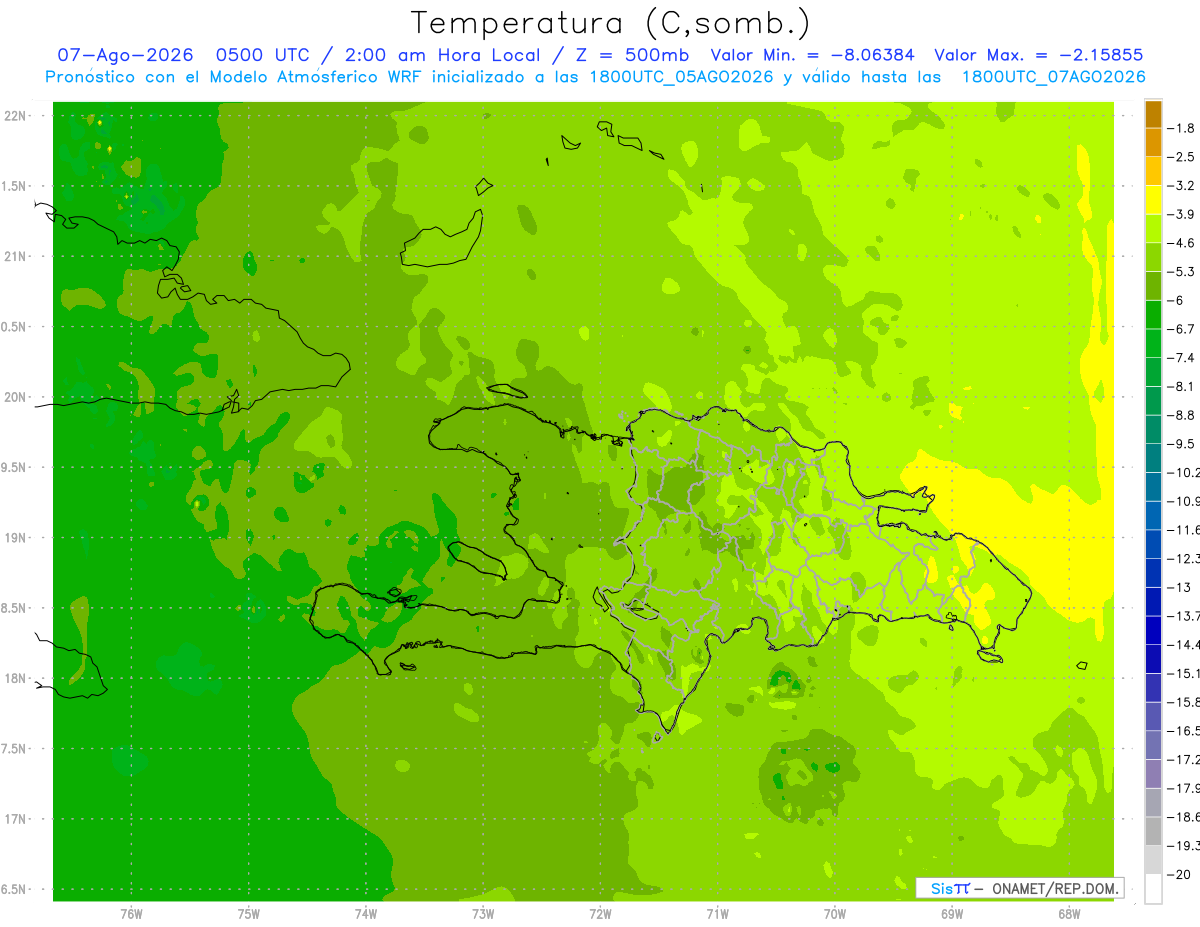This screenshot has height=927, width=1200.
Task: Click the '-8.8' color bar label
Action: click(x=1182, y=415)
